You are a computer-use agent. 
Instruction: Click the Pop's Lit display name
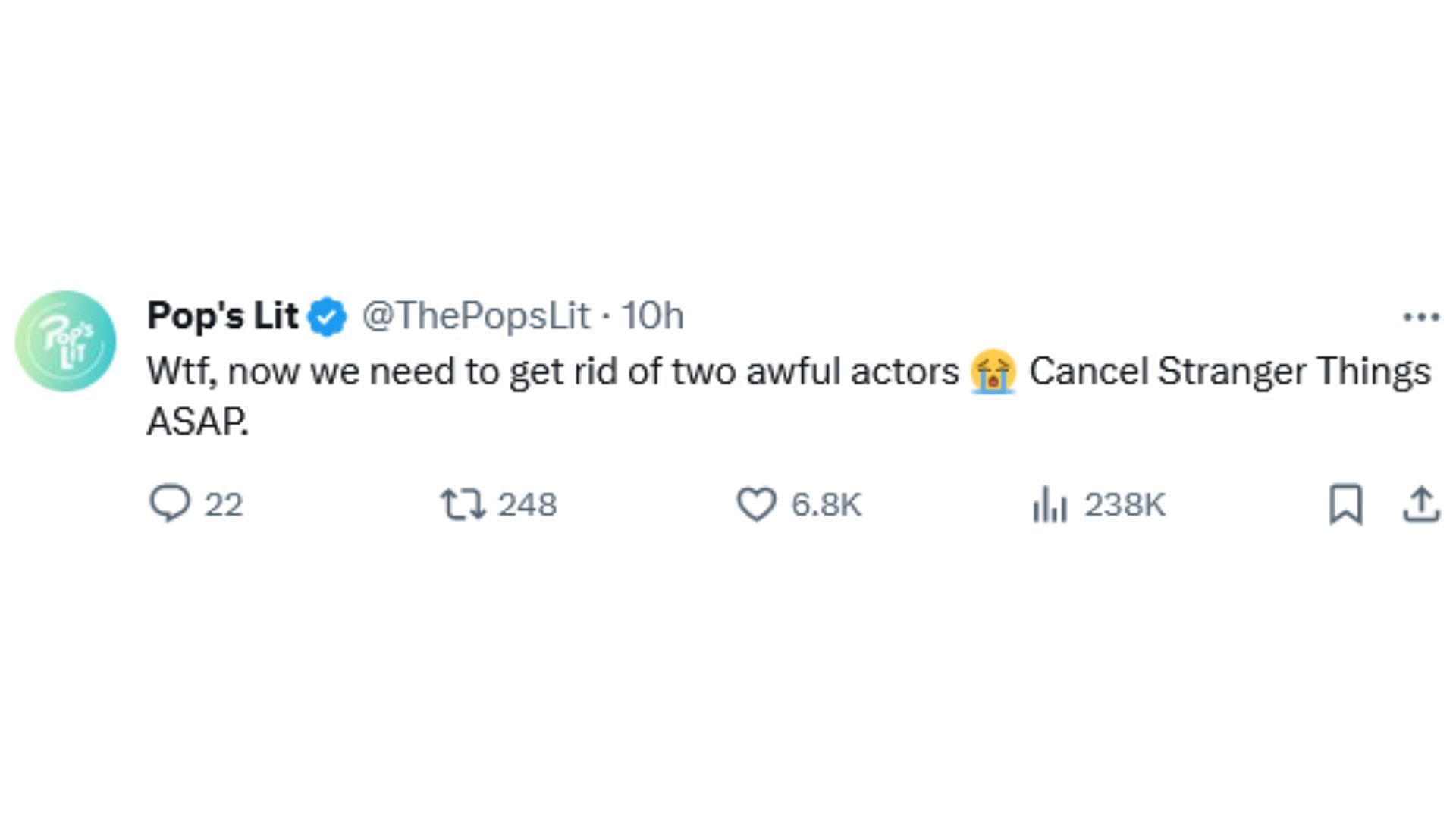[x=223, y=315]
